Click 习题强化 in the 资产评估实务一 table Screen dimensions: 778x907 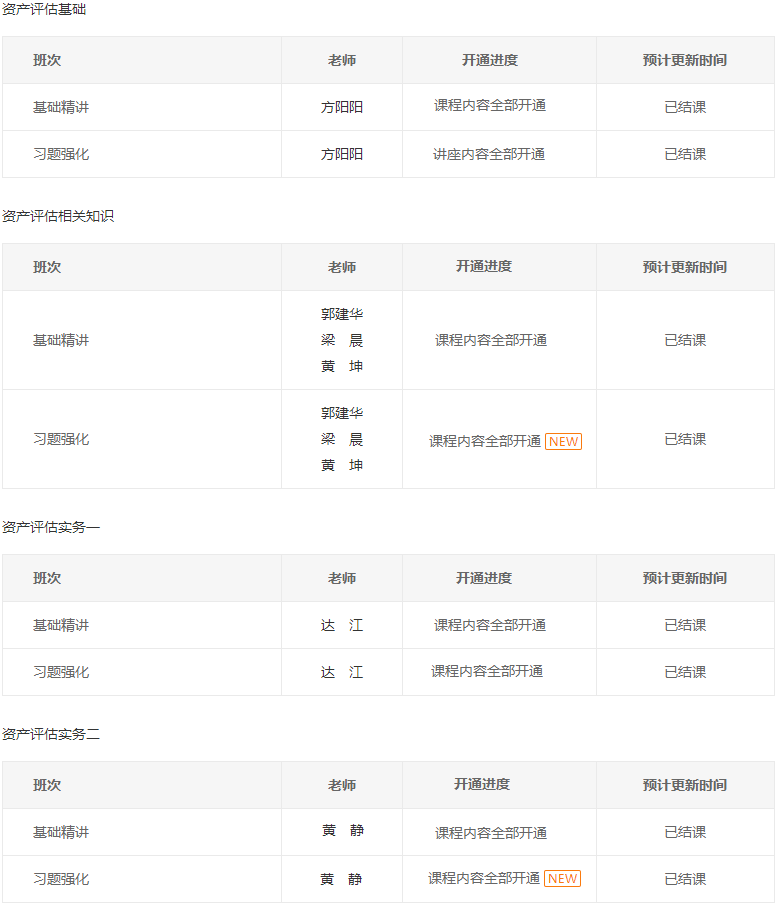tap(61, 672)
